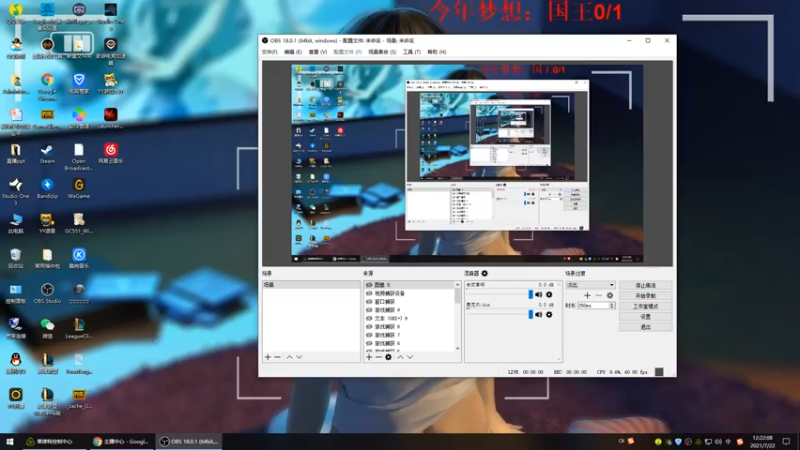
Task: Click the 退出 exit button in OBS
Action: pyautogui.click(x=645, y=327)
